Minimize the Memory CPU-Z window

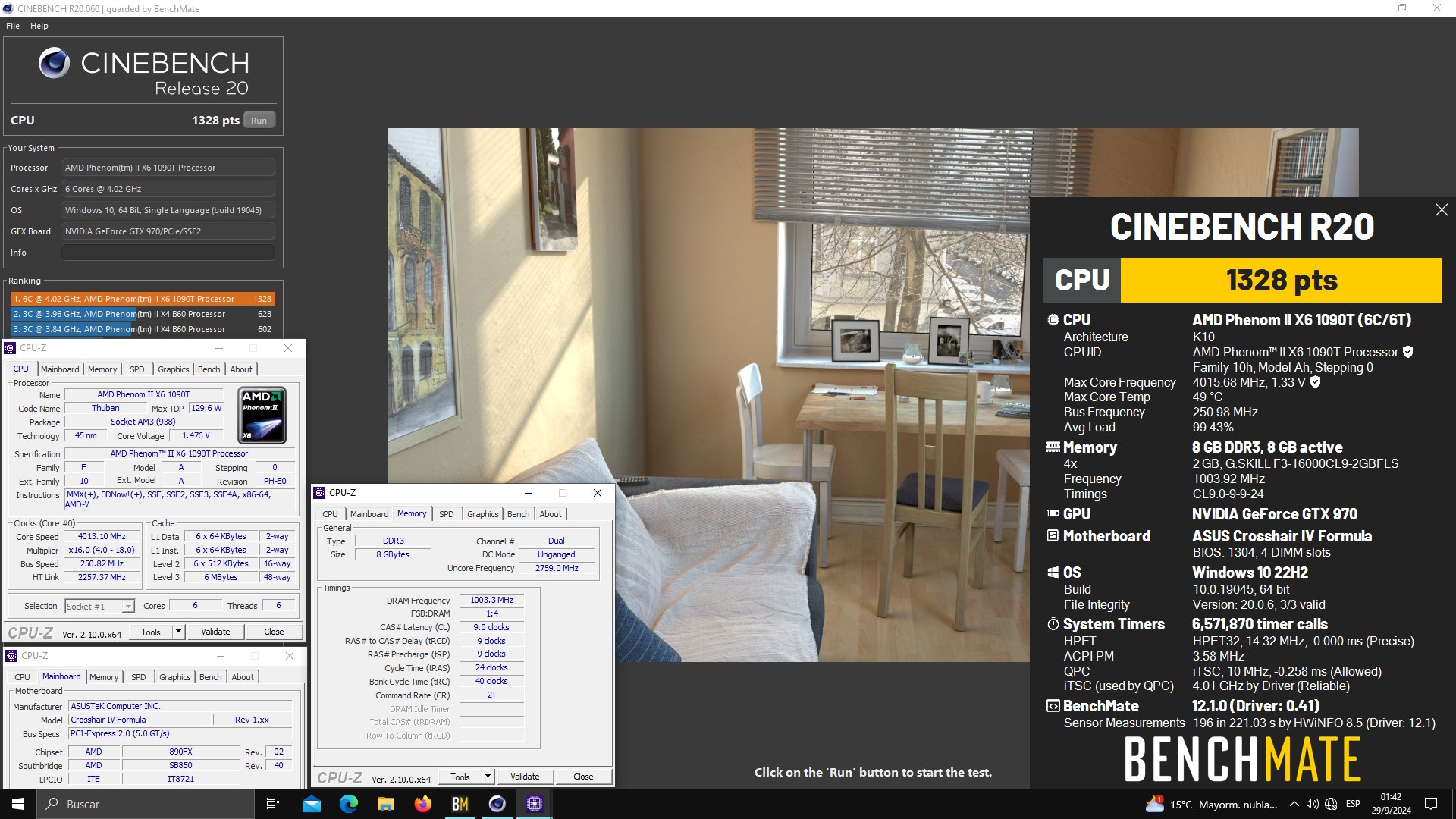[x=529, y=493]
